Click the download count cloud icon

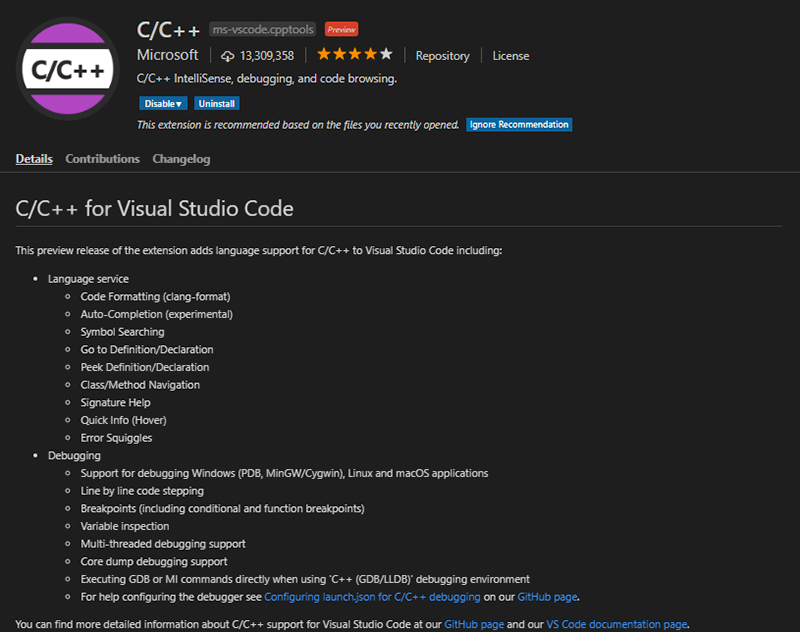[x=229, y=54]
